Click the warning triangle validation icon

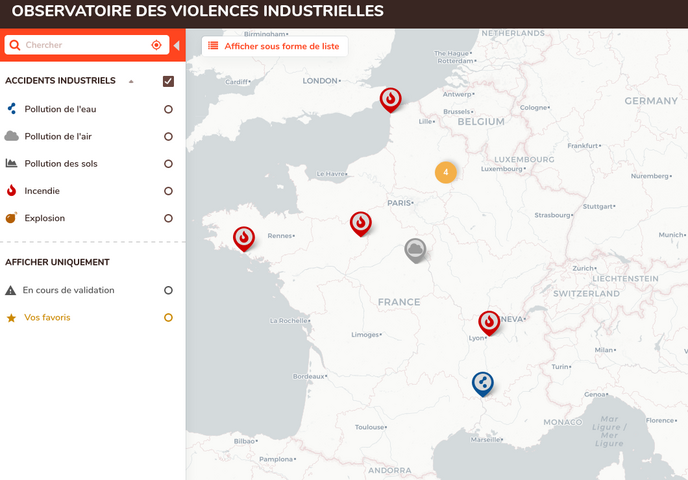tap(11, 290)
